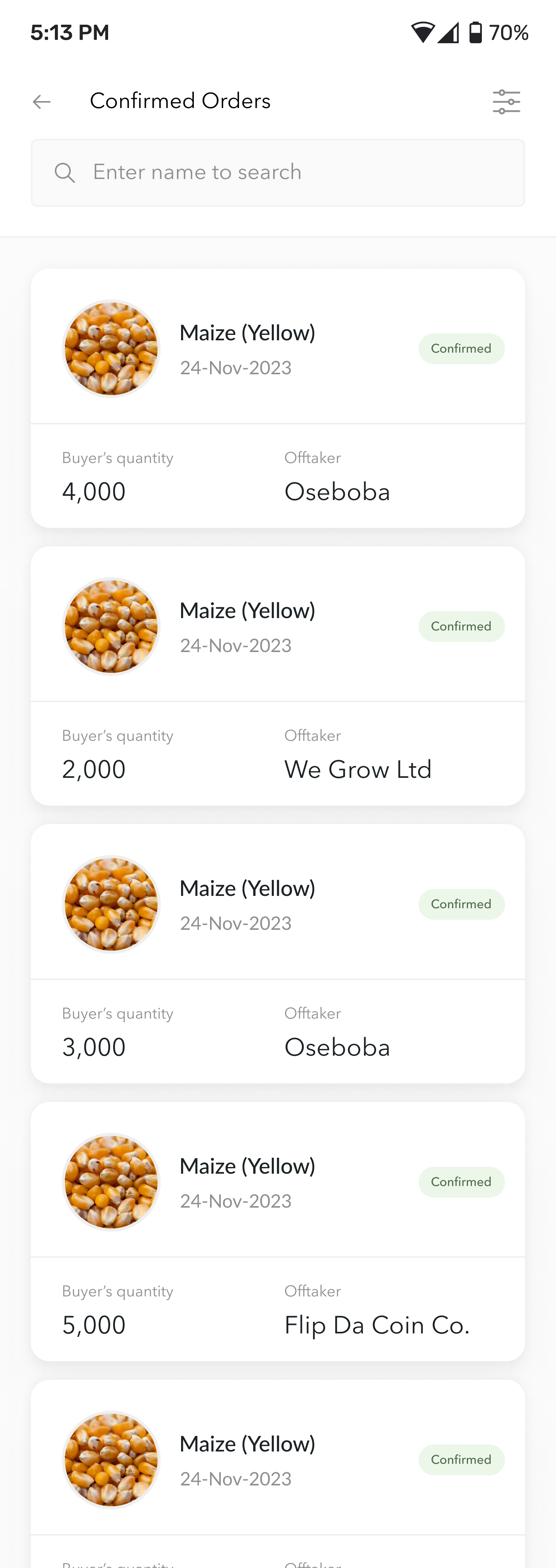The image size is (556, 1568).
Task: Tap Confirmed badge on Flip Da Coin order
Action: [461, 1182]
